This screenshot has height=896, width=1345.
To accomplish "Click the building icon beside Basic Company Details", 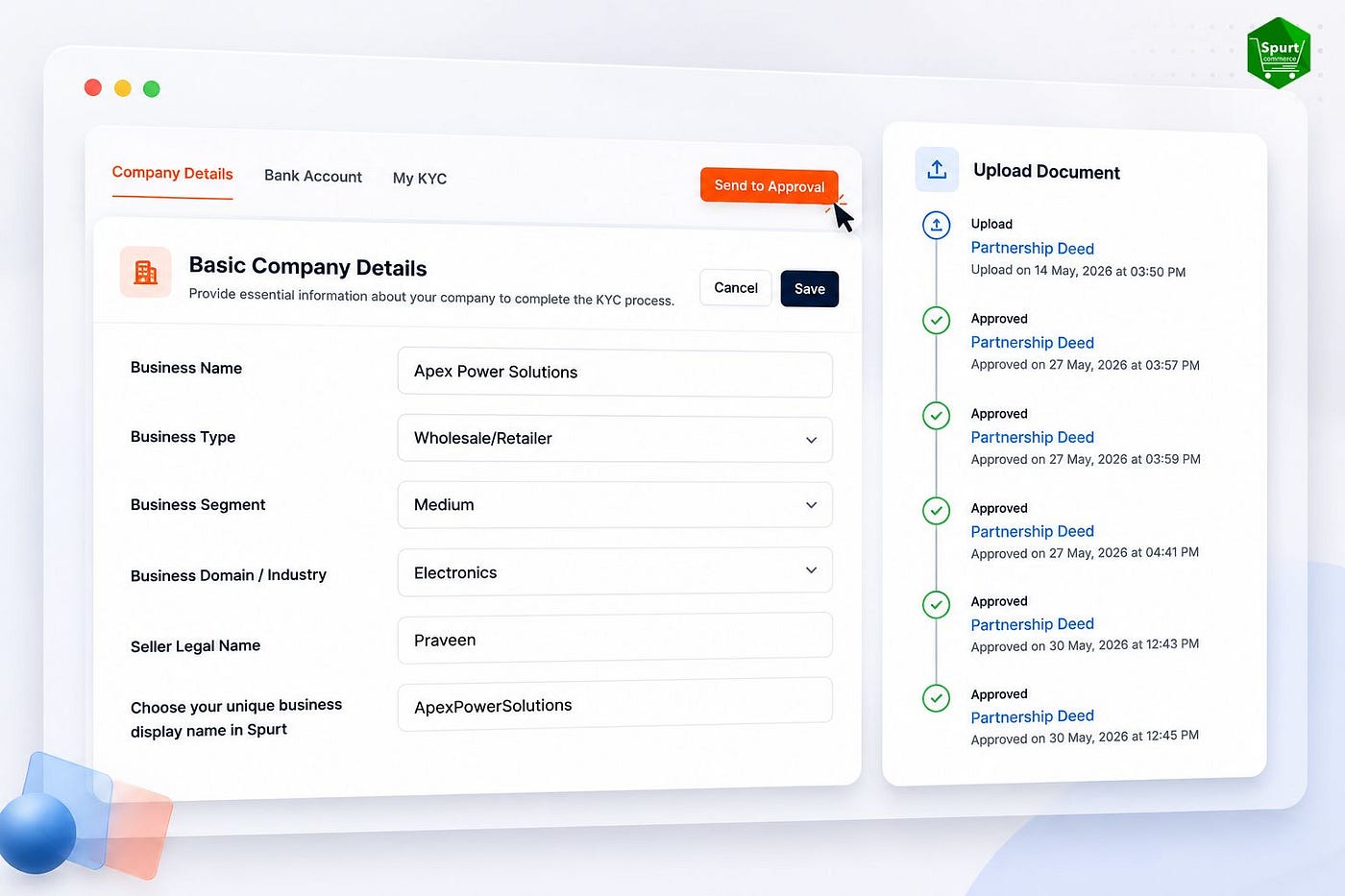I will click(x=146, y=273).
